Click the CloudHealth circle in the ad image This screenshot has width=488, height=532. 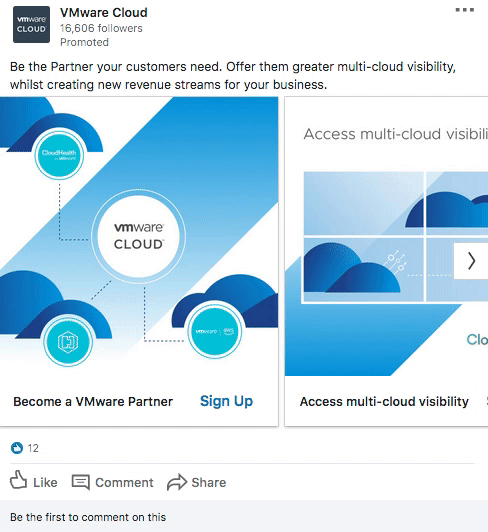(x=59, y=154)
